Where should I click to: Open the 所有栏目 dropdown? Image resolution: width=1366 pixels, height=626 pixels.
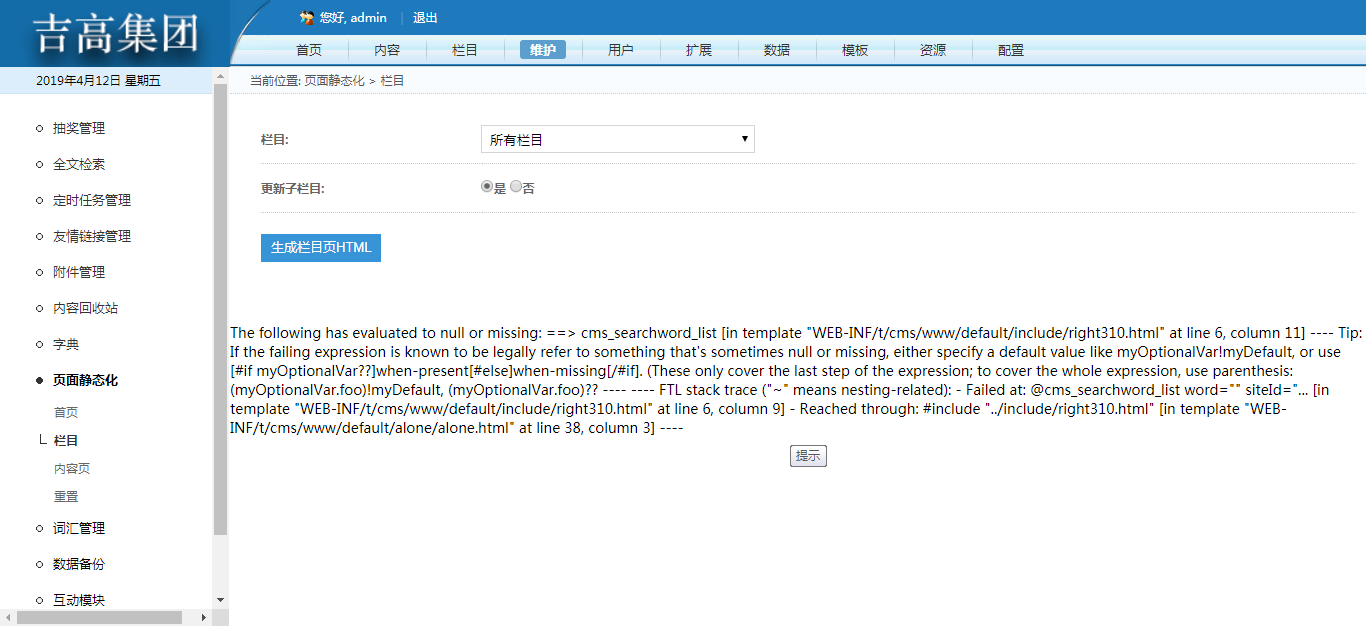(617, 140)
